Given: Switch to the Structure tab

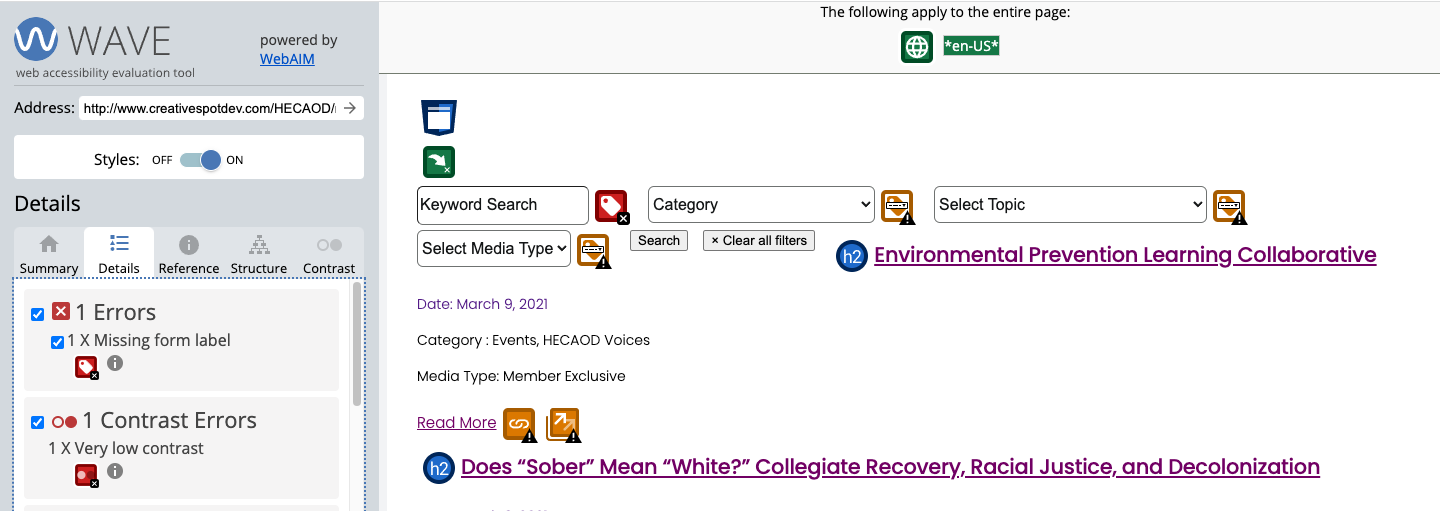Looking at the screenshot, I should click(259, 255).
